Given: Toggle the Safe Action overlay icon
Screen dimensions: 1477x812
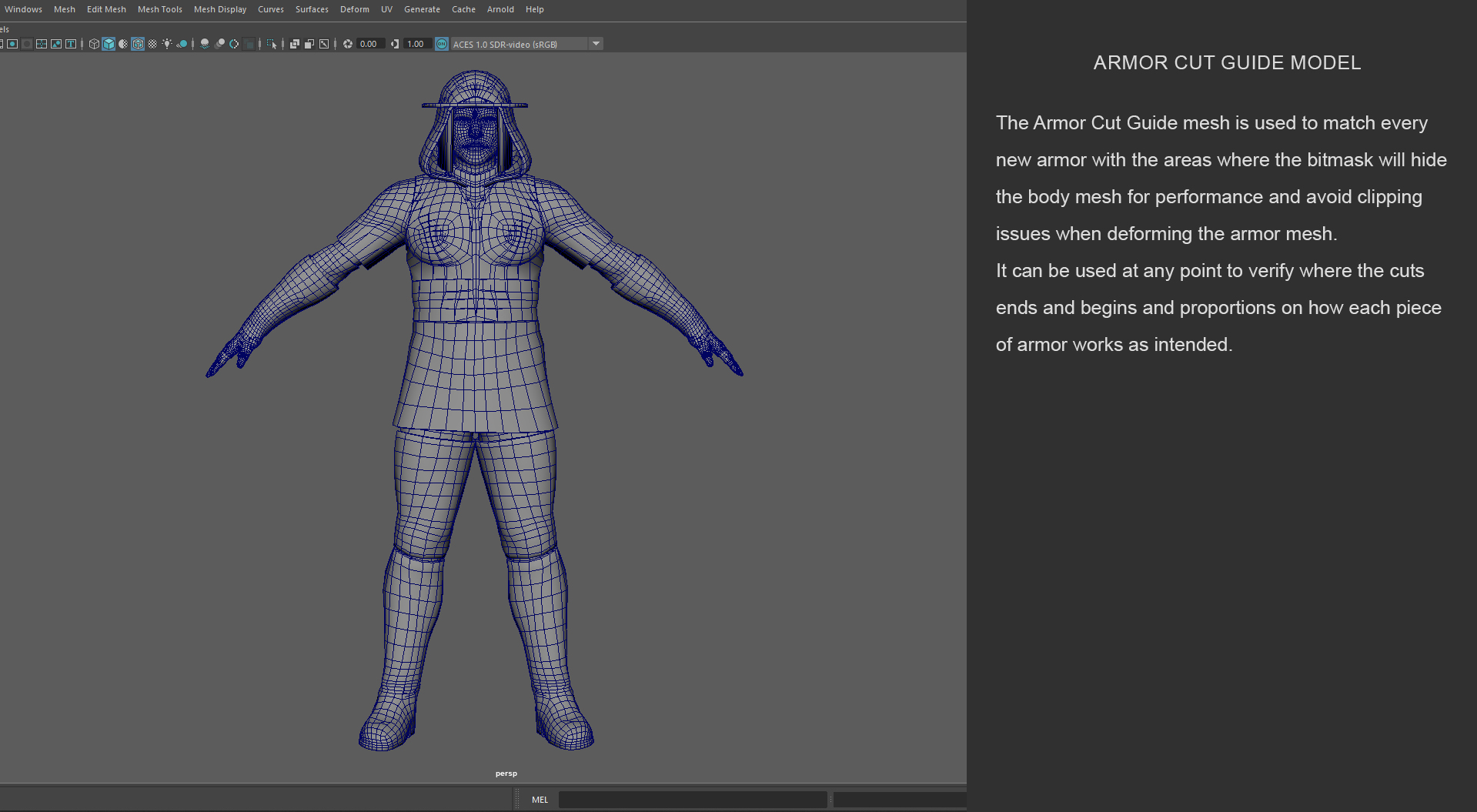Looking at the screenshot, I should [56, 44].
